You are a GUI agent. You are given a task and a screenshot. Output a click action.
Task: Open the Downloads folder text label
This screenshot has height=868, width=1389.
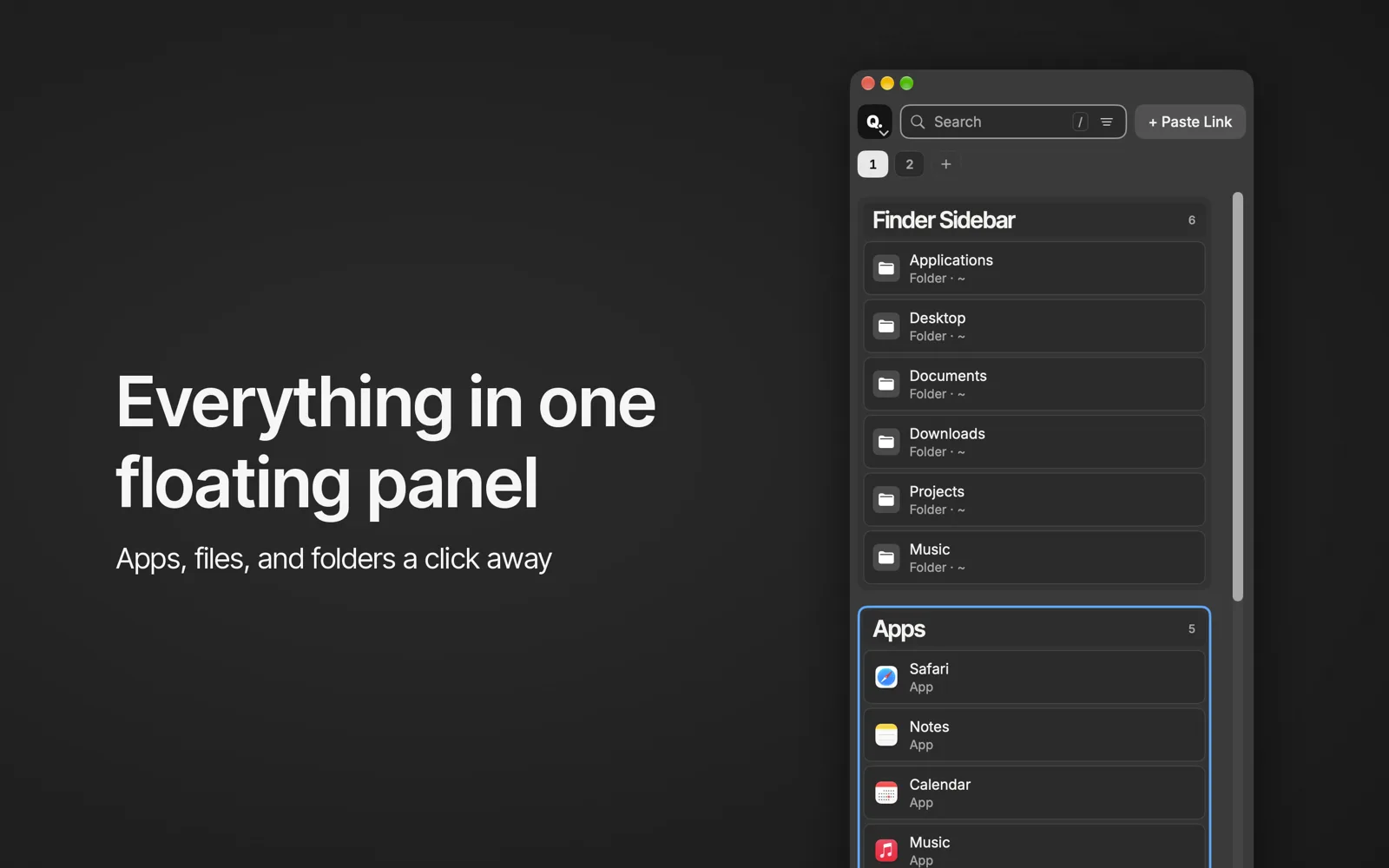[947, 434]
